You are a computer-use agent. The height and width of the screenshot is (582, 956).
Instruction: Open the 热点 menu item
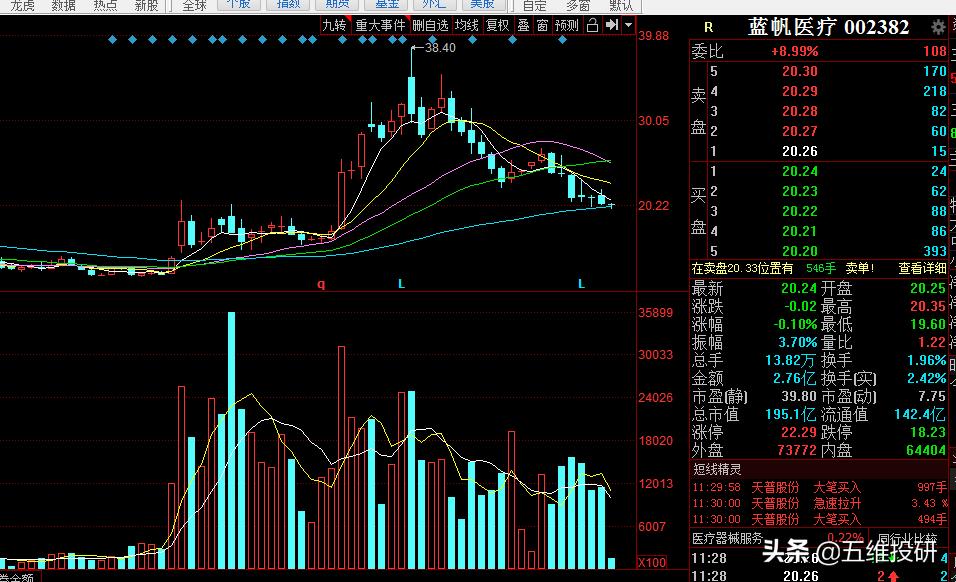pyautogui.click(x=105, y=5)
